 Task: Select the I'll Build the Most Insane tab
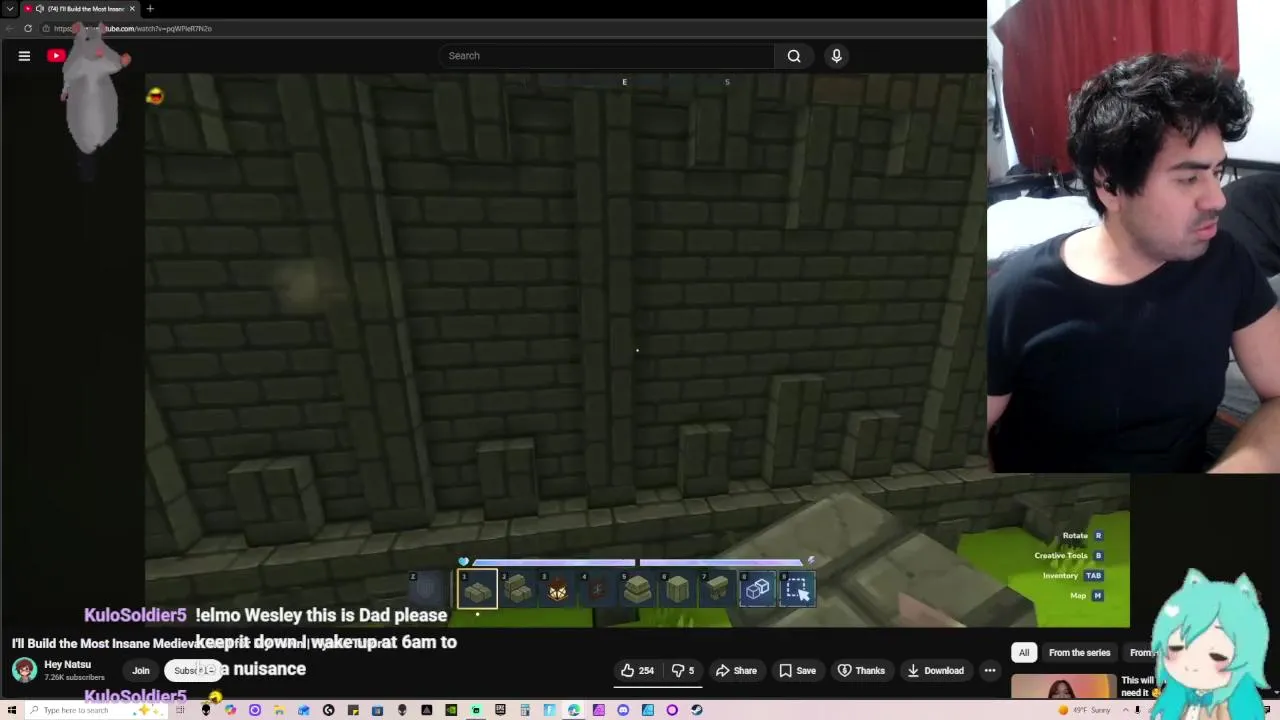coord(79,9)
